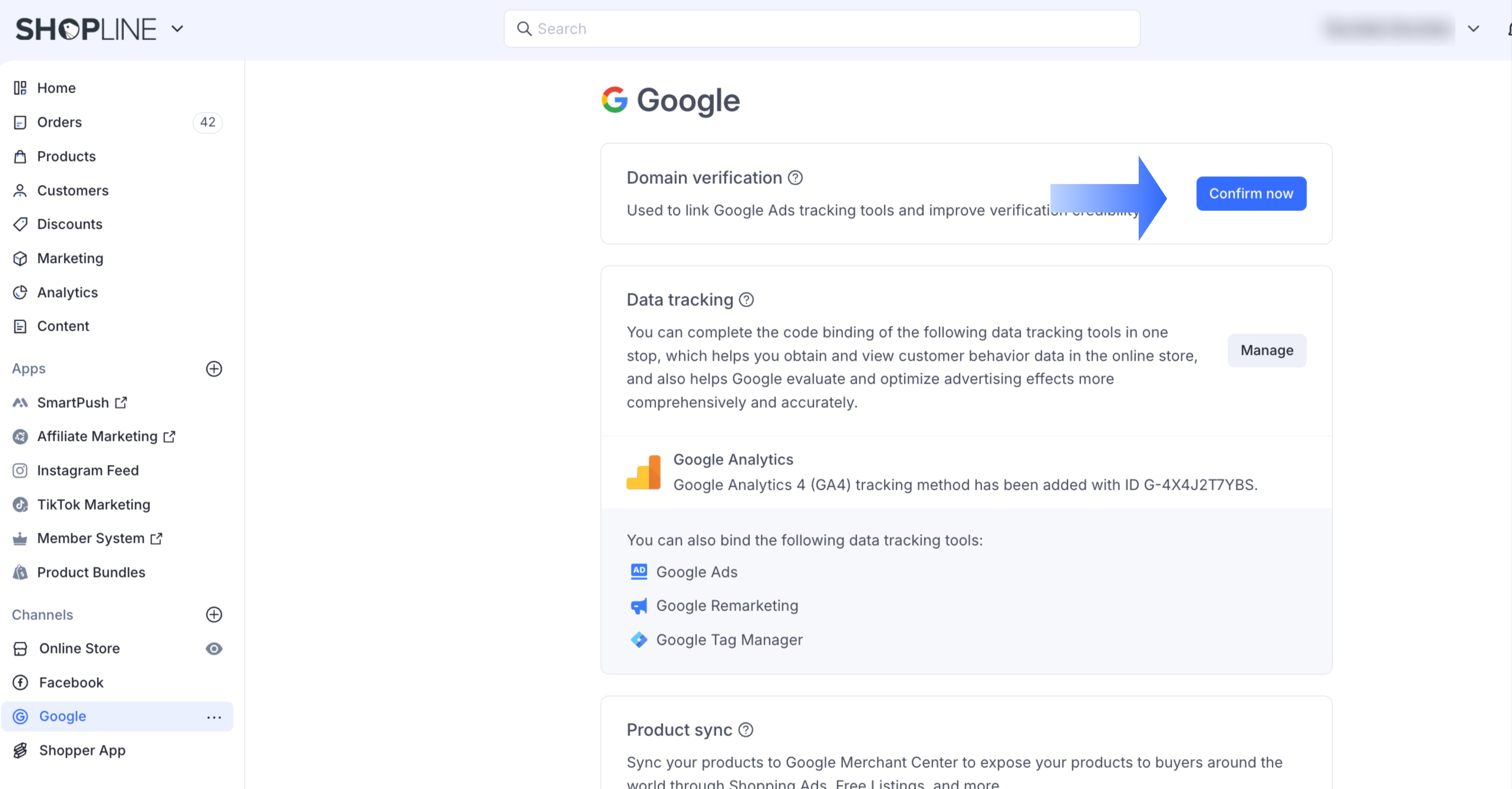The height and width of the screenshot is (789, 1512).
Task: Click the add Apps plus icon
Action: pos(214,368)
